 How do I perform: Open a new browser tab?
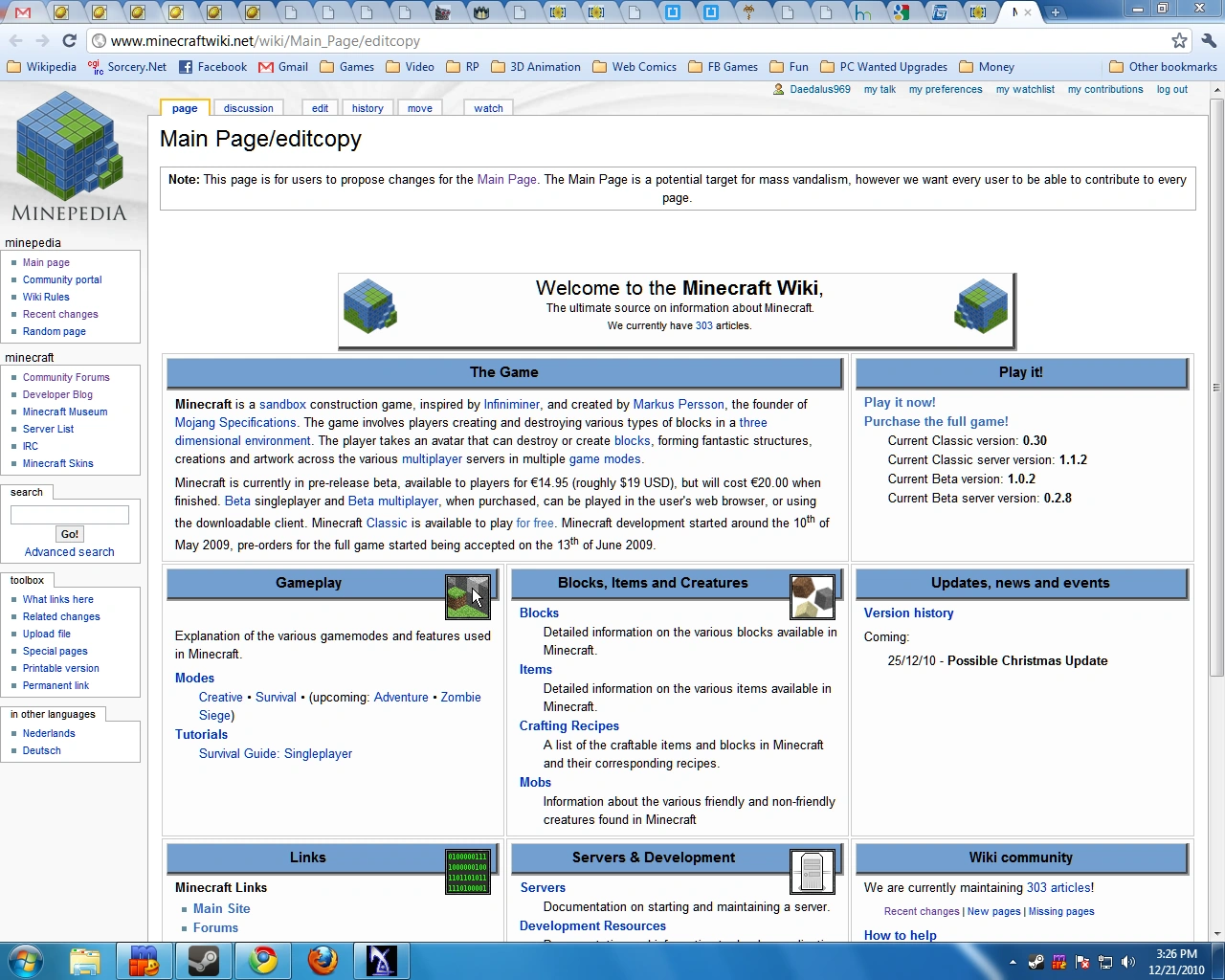[1055, 12]
